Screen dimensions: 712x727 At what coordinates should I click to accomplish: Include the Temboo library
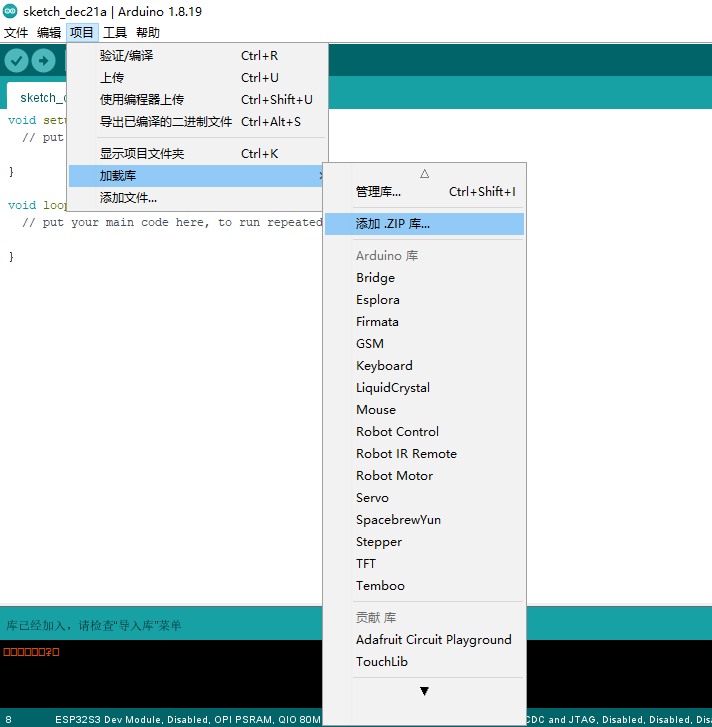(x=424, y=586)
